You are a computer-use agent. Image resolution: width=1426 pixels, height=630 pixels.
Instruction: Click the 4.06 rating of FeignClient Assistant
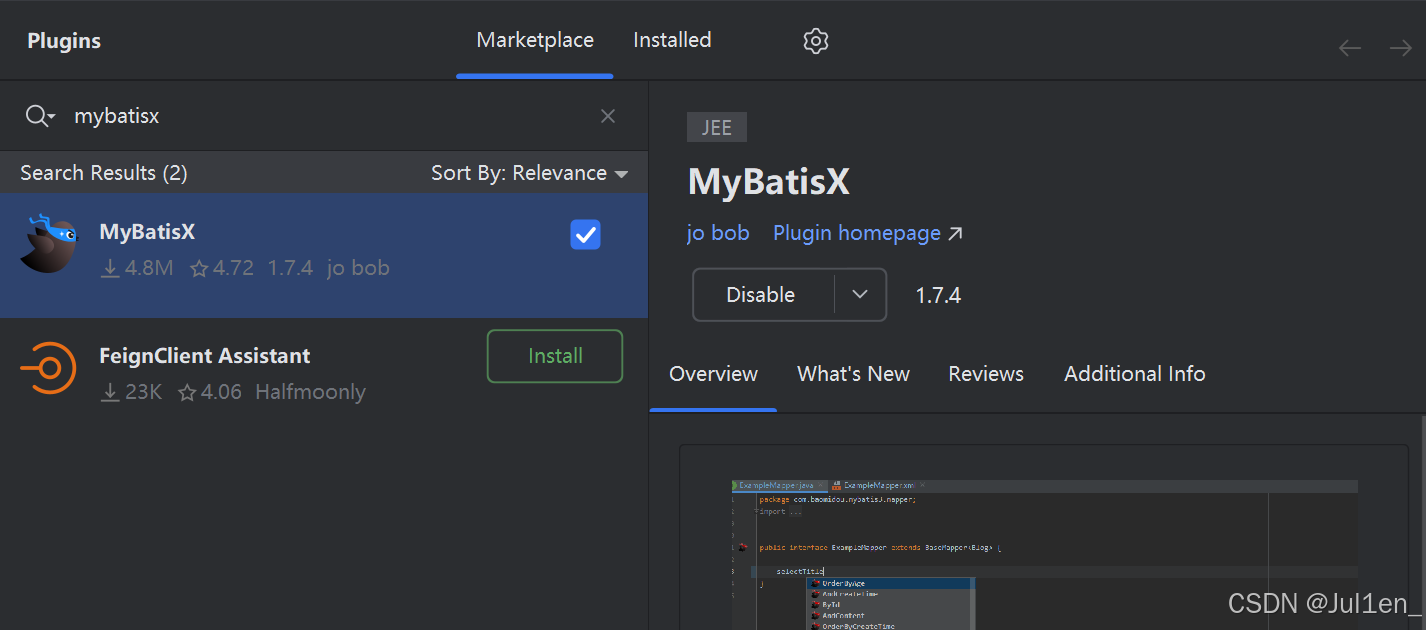(x=210, y=392)
